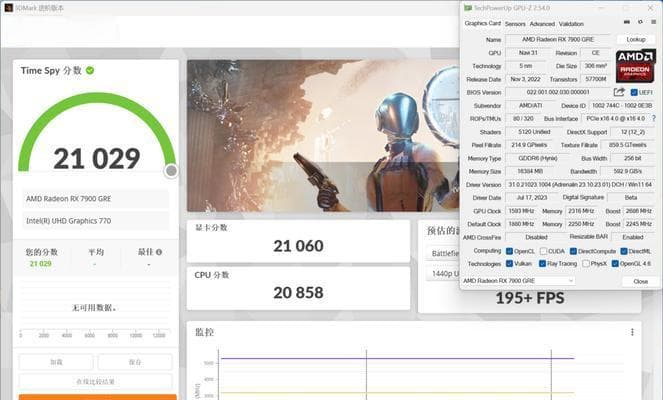Click the Release Date value Nov 3, 2022
This screenshot has height=400, width=663.
click(525, 79)
